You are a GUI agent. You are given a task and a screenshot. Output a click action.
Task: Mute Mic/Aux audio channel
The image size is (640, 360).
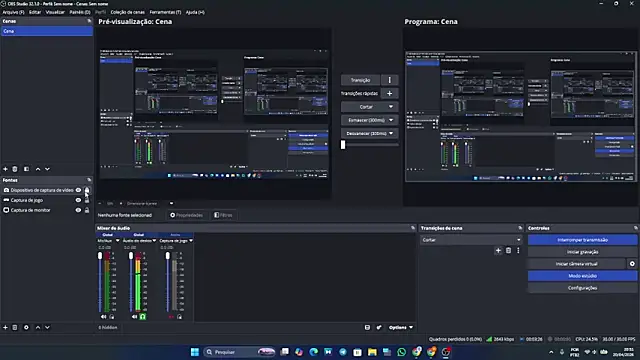(103, 317)
